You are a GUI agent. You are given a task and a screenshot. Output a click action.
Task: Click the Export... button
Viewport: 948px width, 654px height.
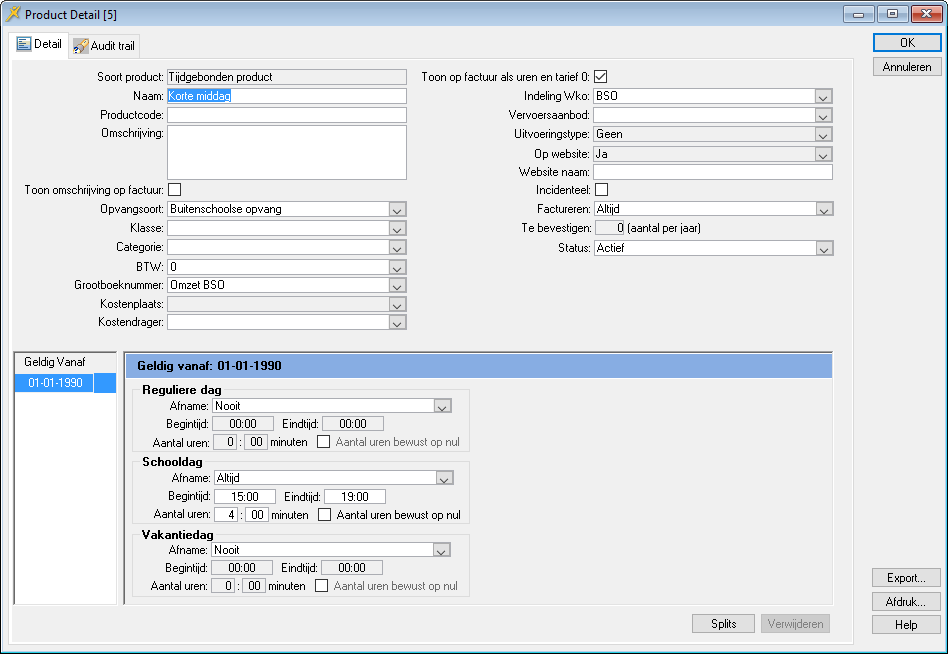[x=906, y=578]
